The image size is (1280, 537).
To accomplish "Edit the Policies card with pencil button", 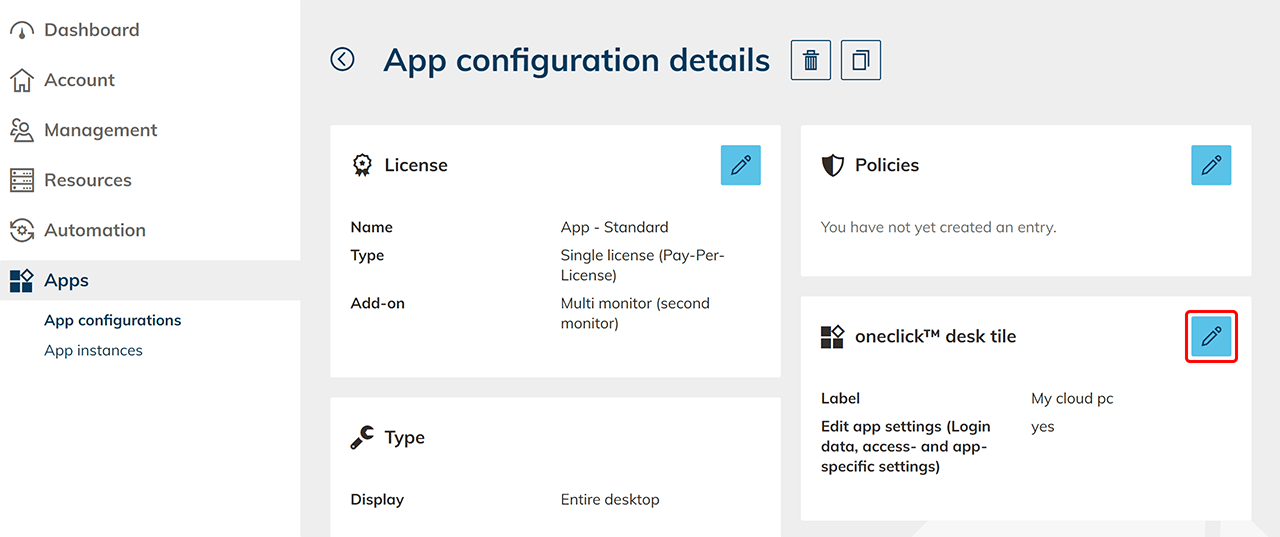I will coord(1210,165).
